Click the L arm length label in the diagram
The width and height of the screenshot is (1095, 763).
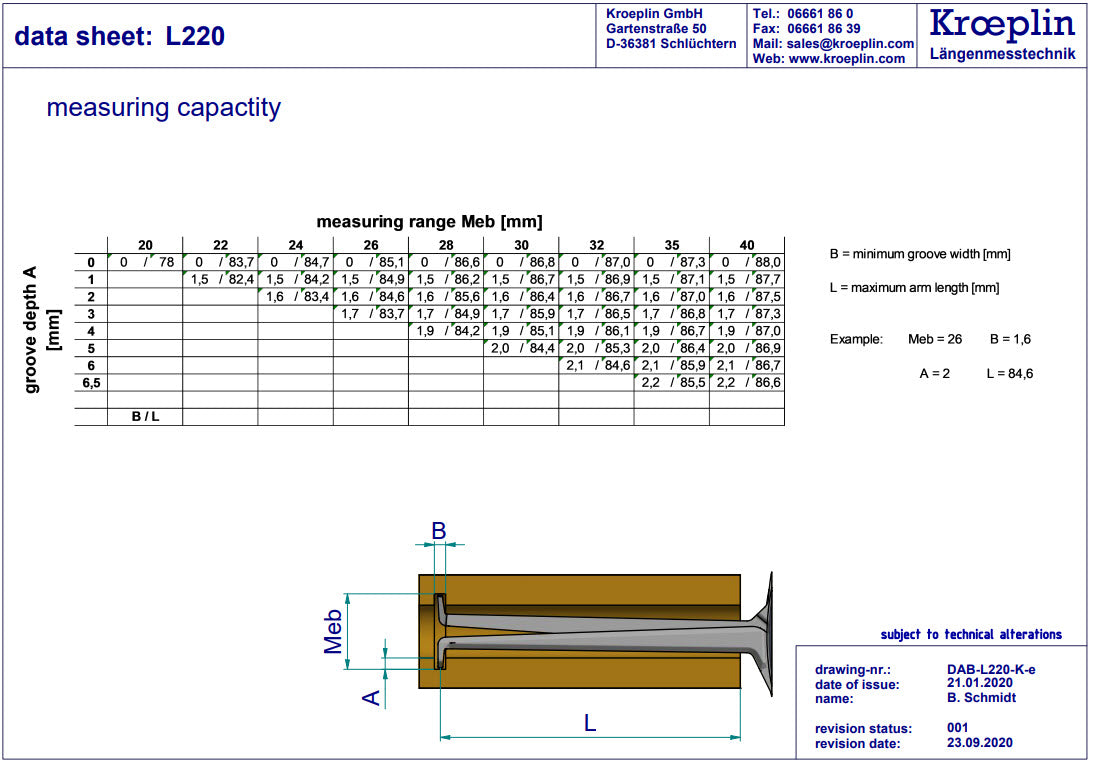[x=590, y=723]
